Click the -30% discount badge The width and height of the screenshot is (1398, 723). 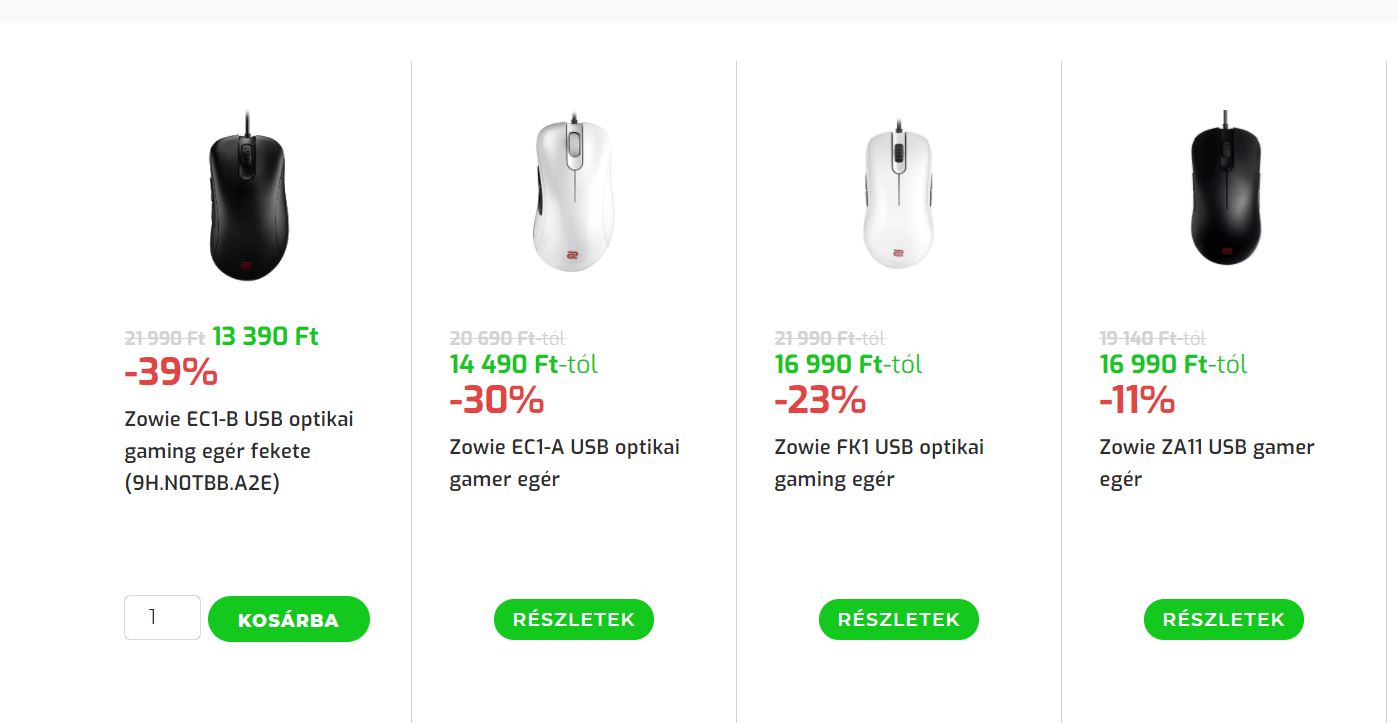(496, 400)
